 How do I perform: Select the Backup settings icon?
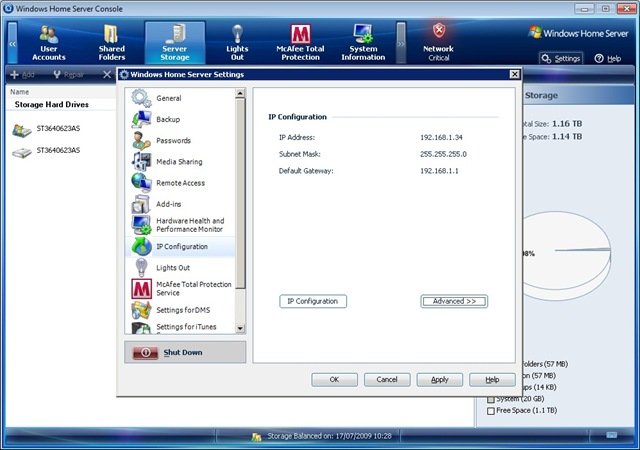pos(141,119)
